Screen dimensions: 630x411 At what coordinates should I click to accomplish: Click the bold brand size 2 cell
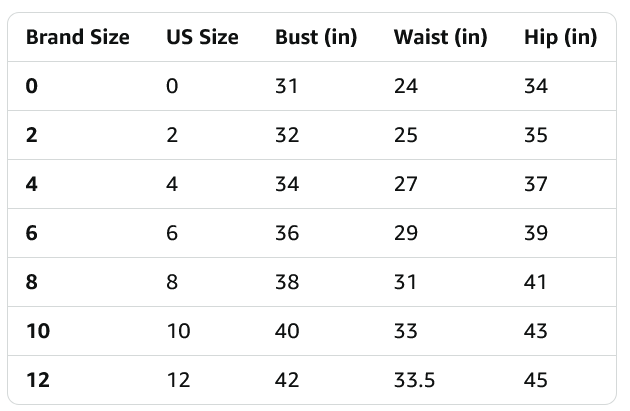(x=32, y=135)
